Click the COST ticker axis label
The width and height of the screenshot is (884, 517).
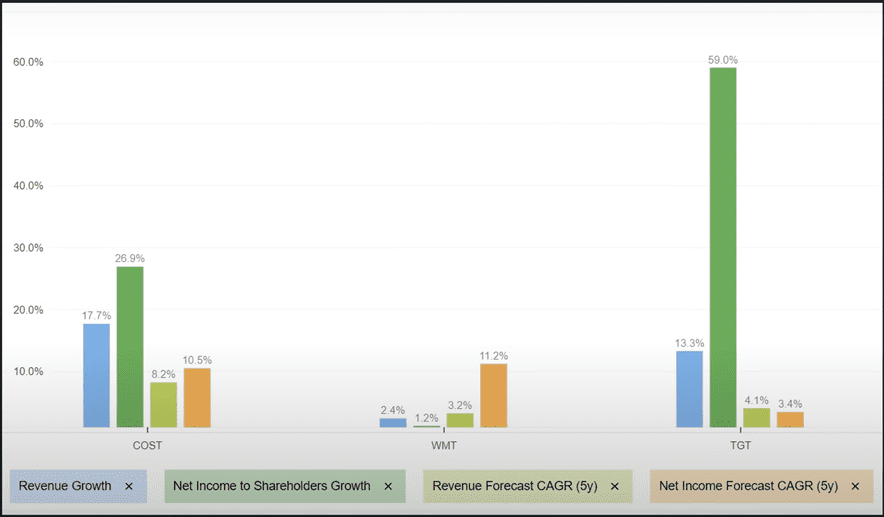[147, 445]
